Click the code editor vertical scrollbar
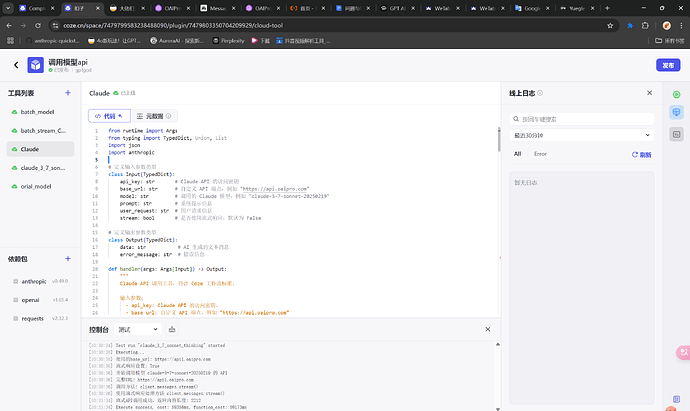 499,140
